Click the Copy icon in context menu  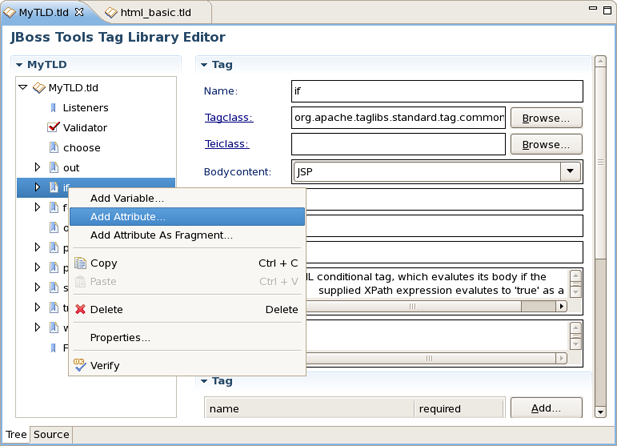80,263
